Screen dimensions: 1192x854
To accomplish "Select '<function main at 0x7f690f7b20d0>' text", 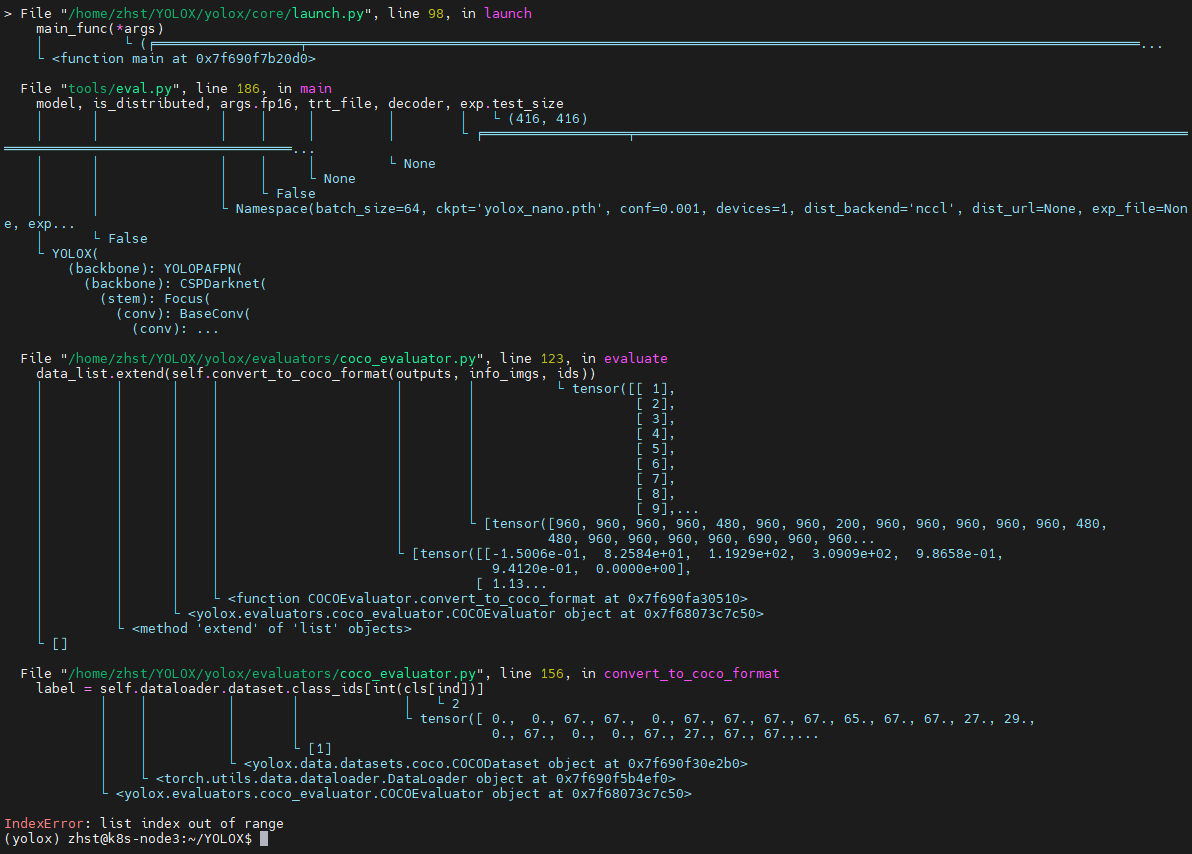I will 183,59.
